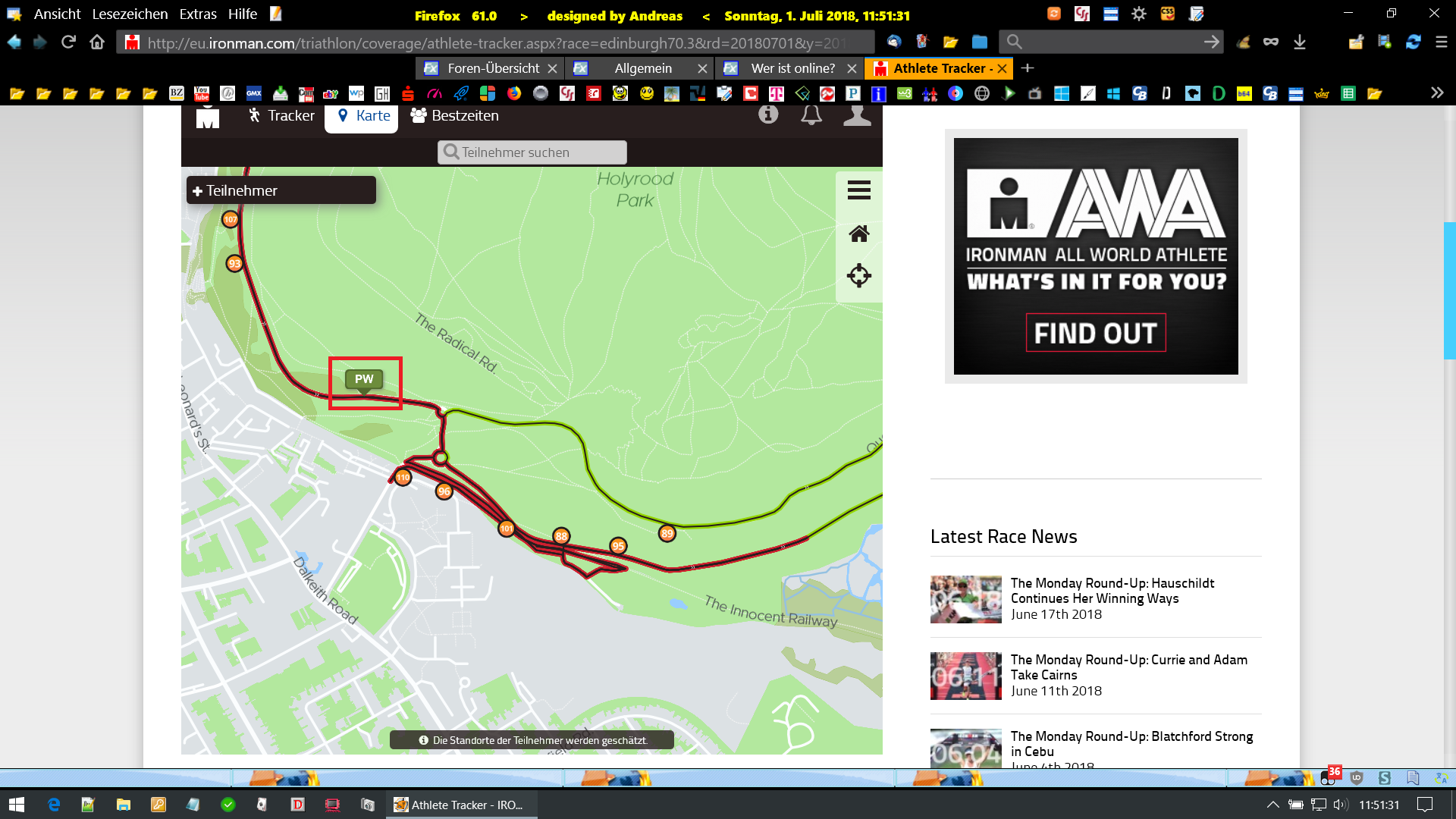1456x819 pixels.
Task: Click athlete marker 107 on map
Action: [x=231, y=219]
